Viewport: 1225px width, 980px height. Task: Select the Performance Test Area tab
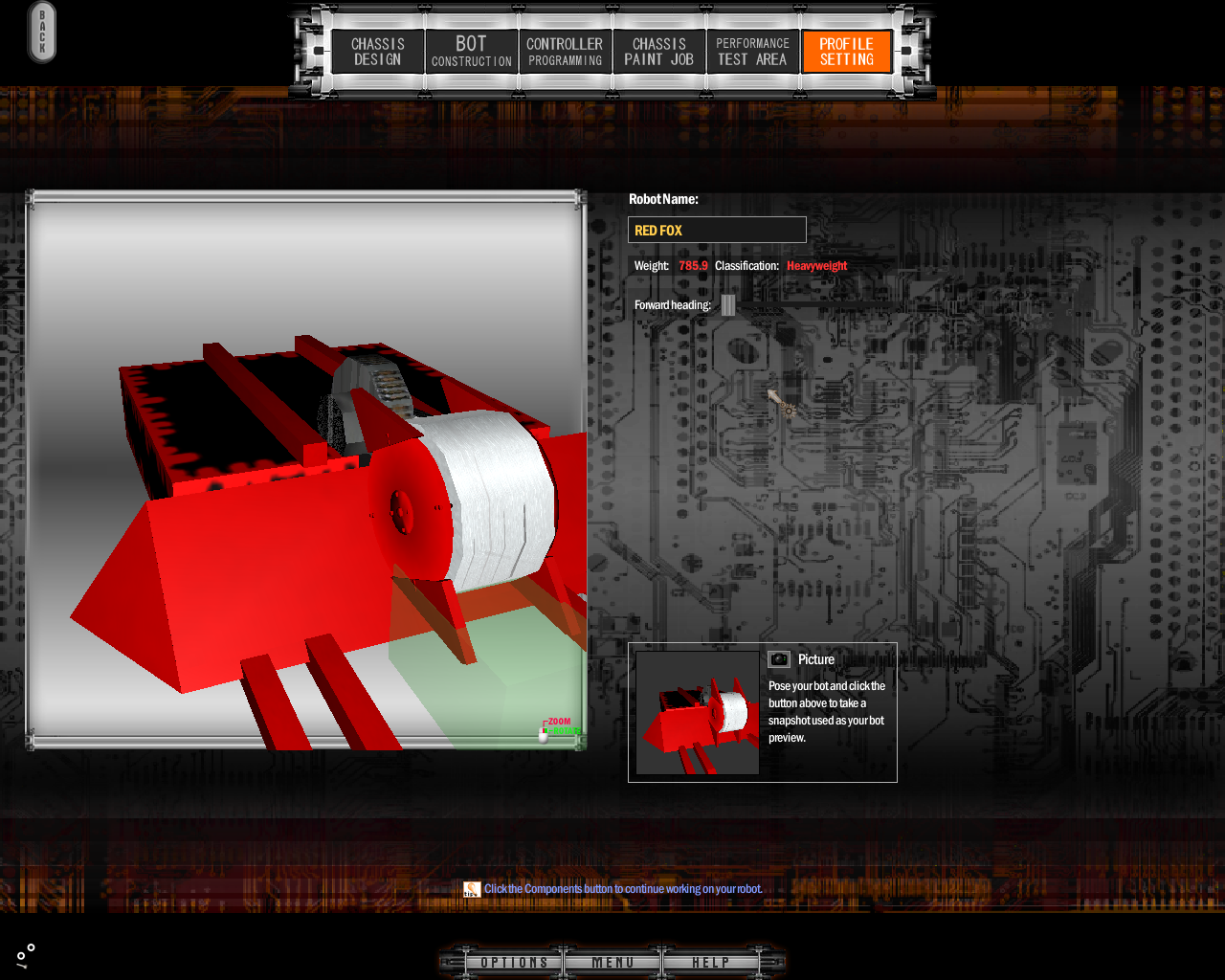tap(752, 52)
